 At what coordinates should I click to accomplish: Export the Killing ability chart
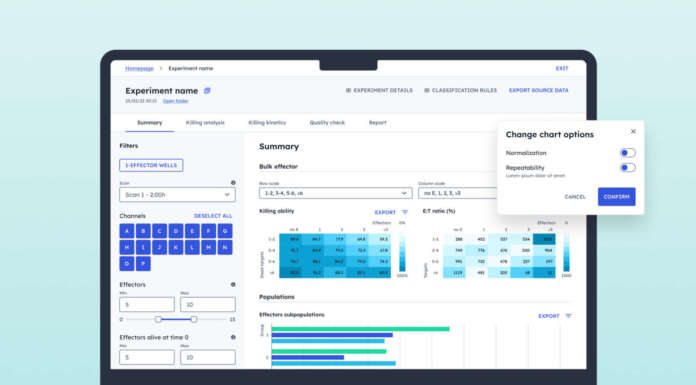385,212
